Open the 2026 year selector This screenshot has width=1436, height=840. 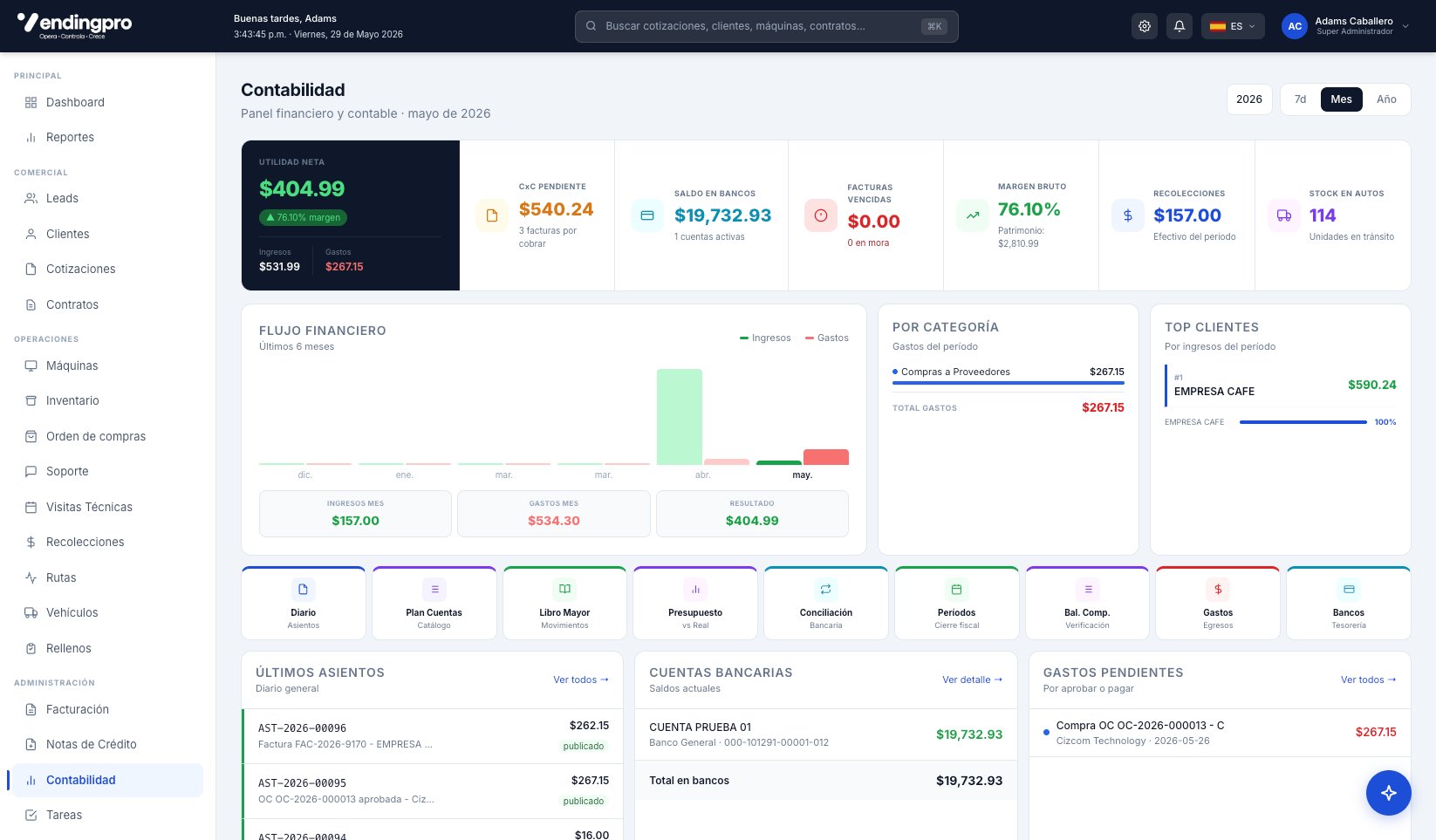(x=1249, y=99)
